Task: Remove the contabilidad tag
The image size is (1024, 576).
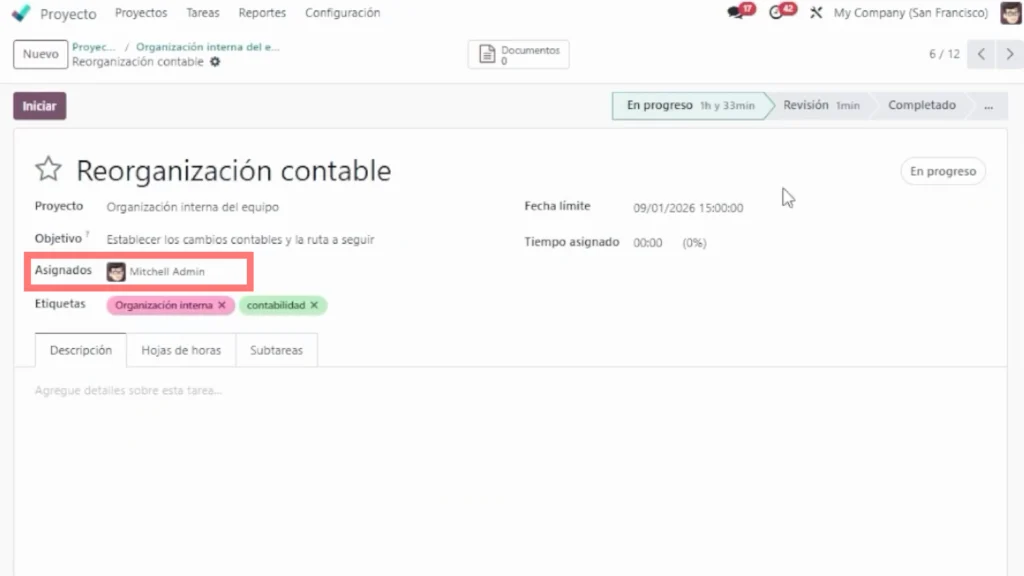Action: 314,305
